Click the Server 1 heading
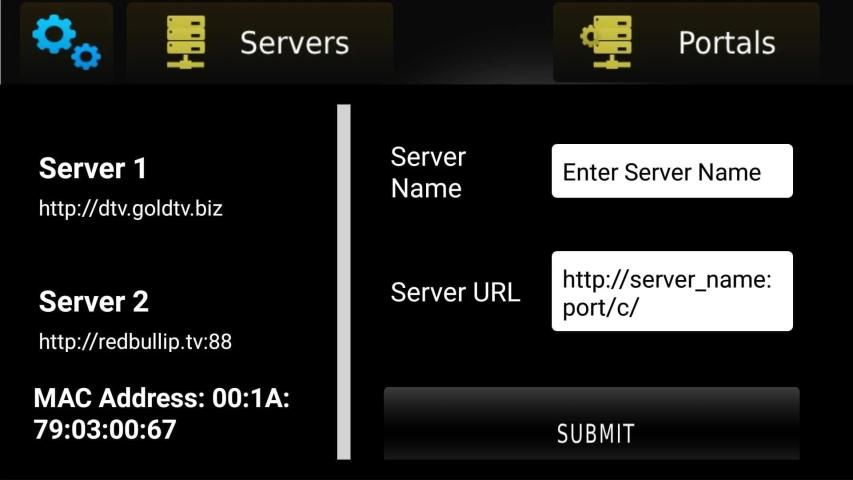The height and width of the screenshot is (480, 853). pyautogui.click(x=92, y=168)
